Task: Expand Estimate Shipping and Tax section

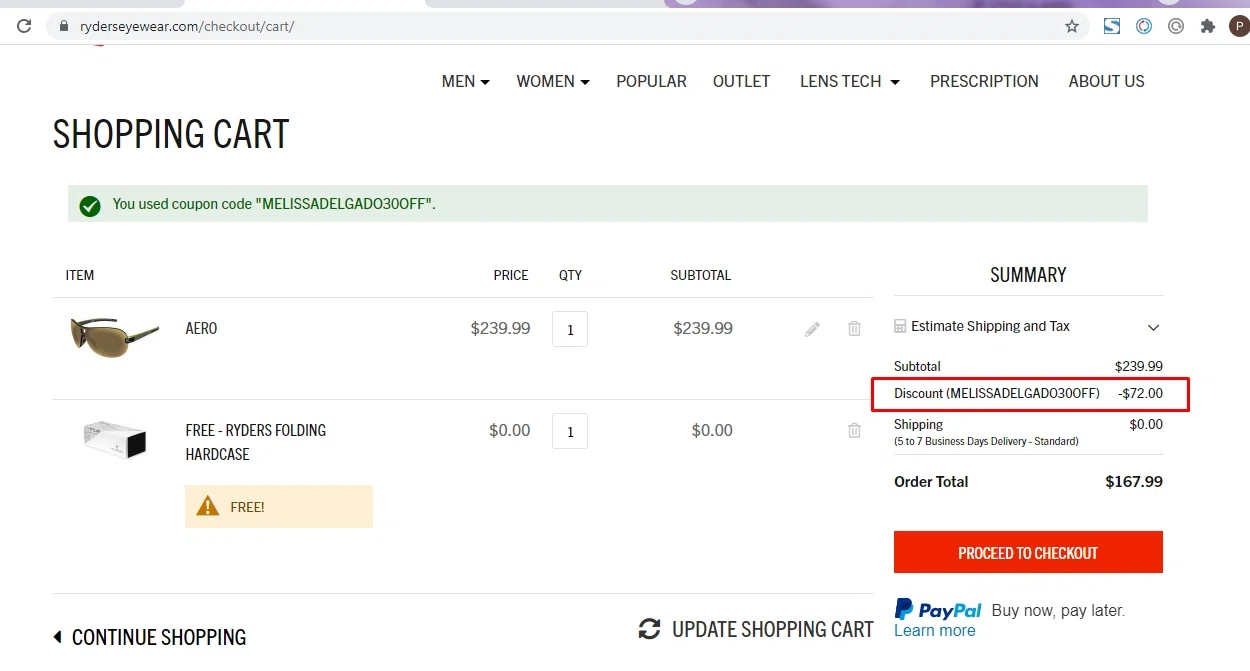Action: click(x=1028, y=326)
